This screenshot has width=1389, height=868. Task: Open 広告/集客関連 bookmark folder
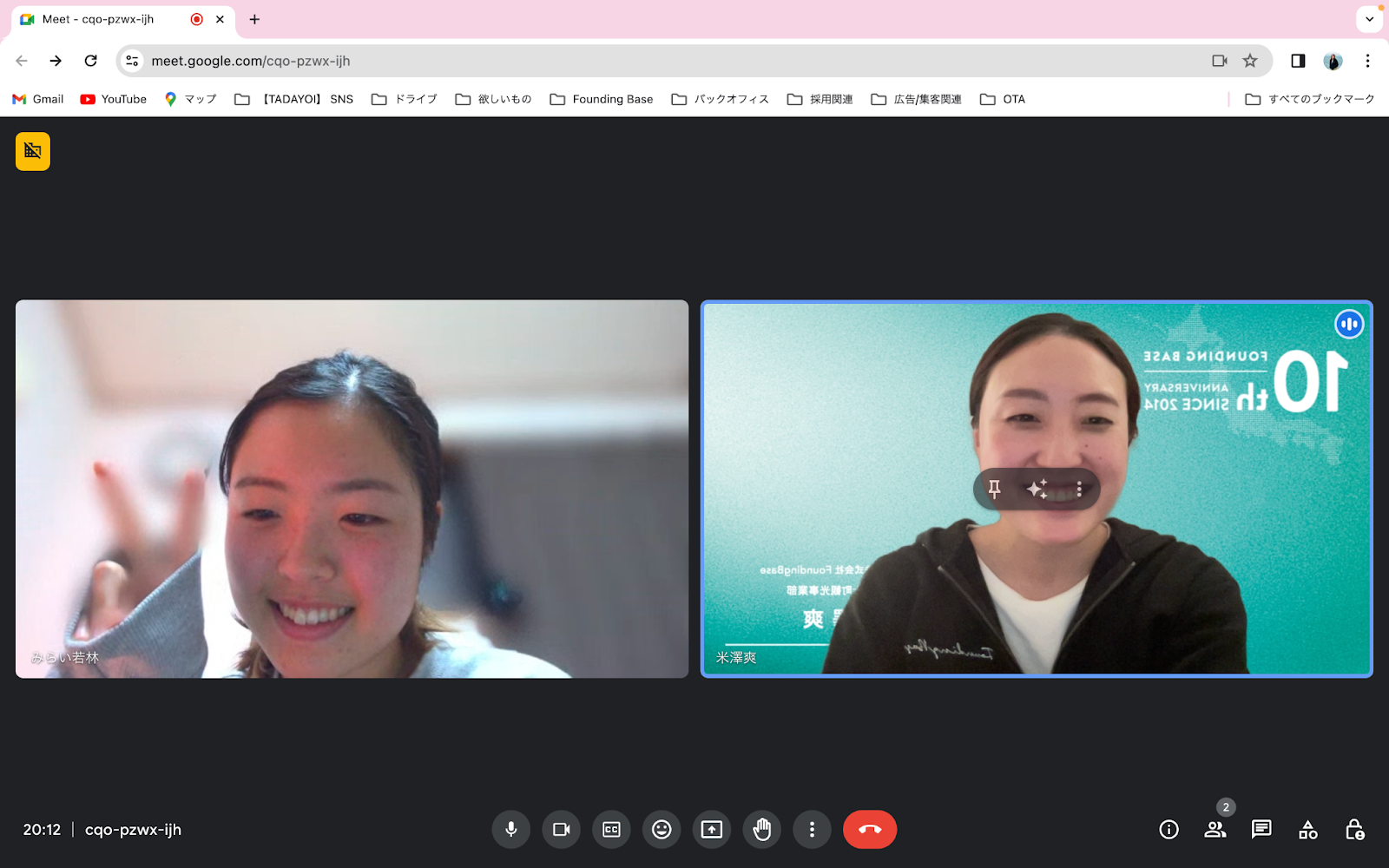pos(917,99)
